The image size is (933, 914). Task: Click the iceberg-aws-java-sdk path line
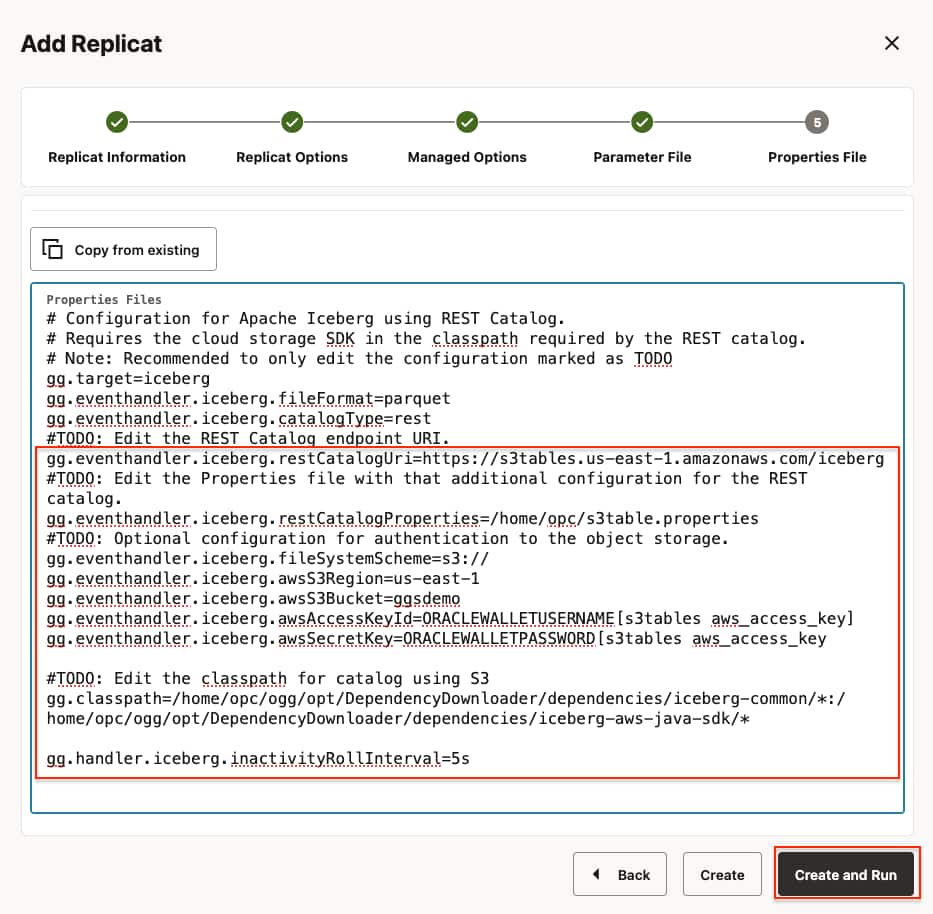tap(398, 718)
